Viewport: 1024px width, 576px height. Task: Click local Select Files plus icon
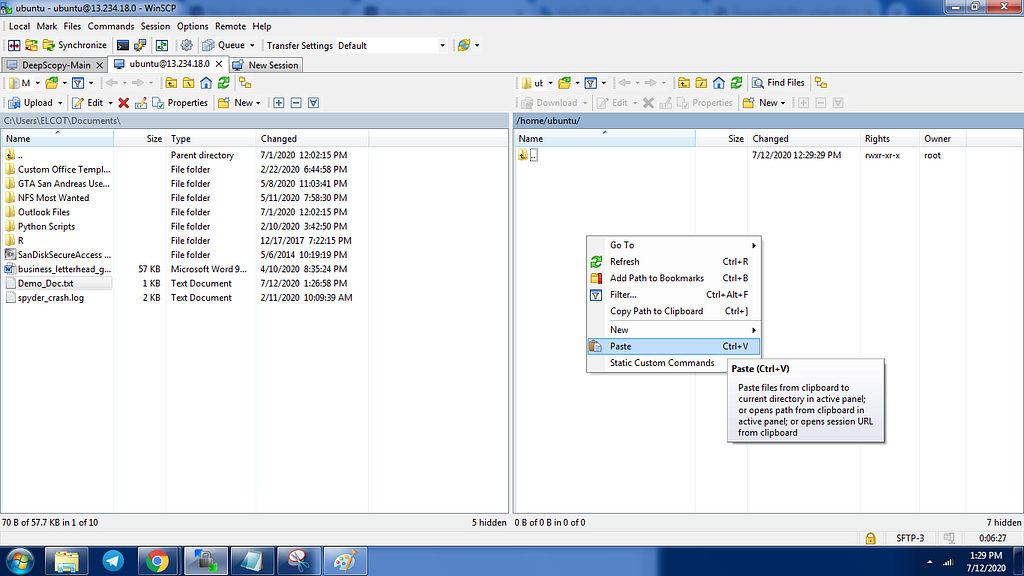click(x=279, y=103)
